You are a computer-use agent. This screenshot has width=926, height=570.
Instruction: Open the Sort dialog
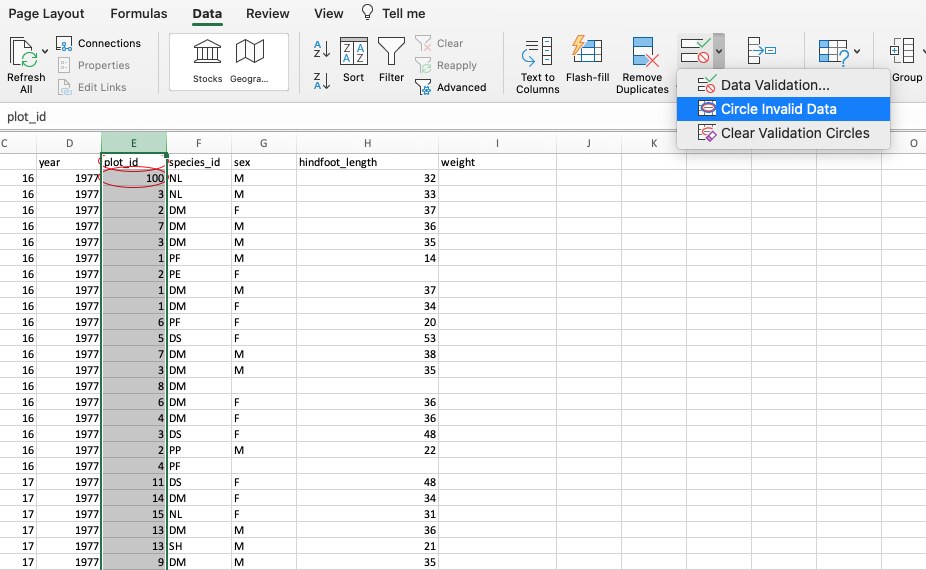click(353, 60)
